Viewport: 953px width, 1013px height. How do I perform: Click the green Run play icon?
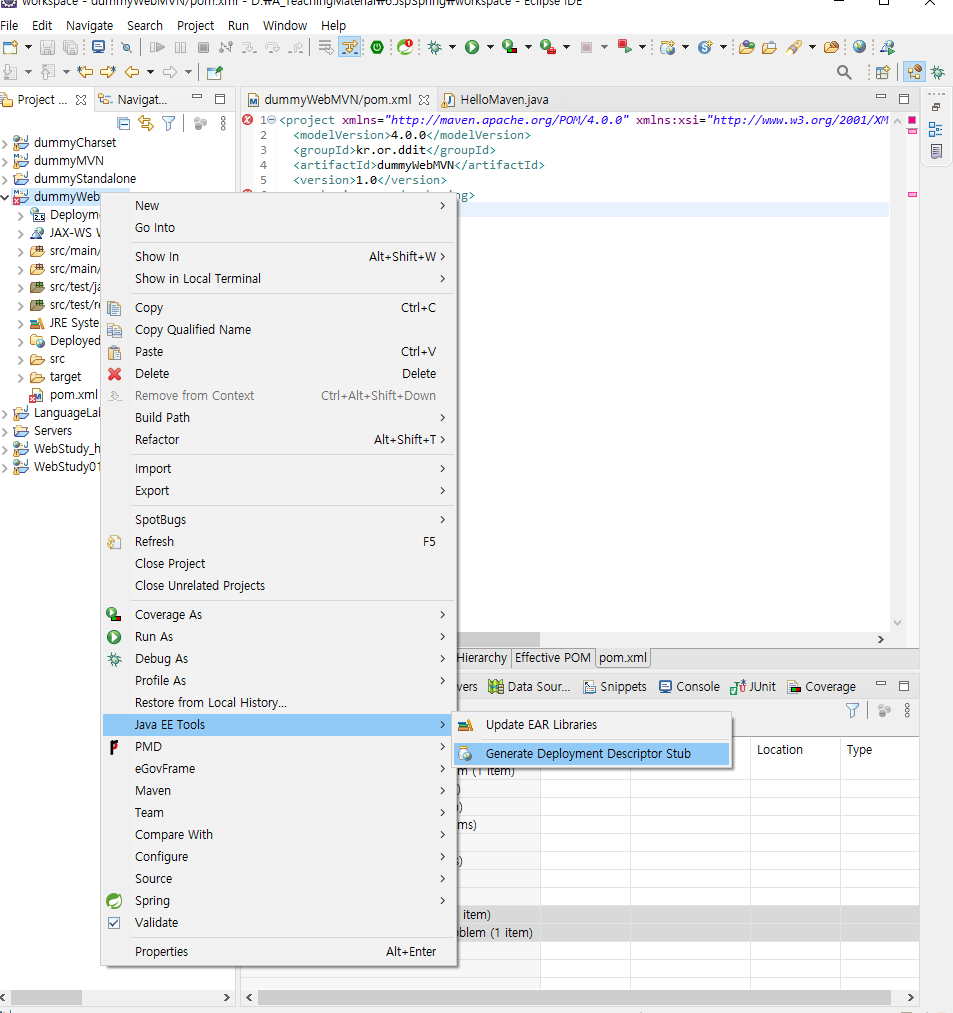point(472,47)
